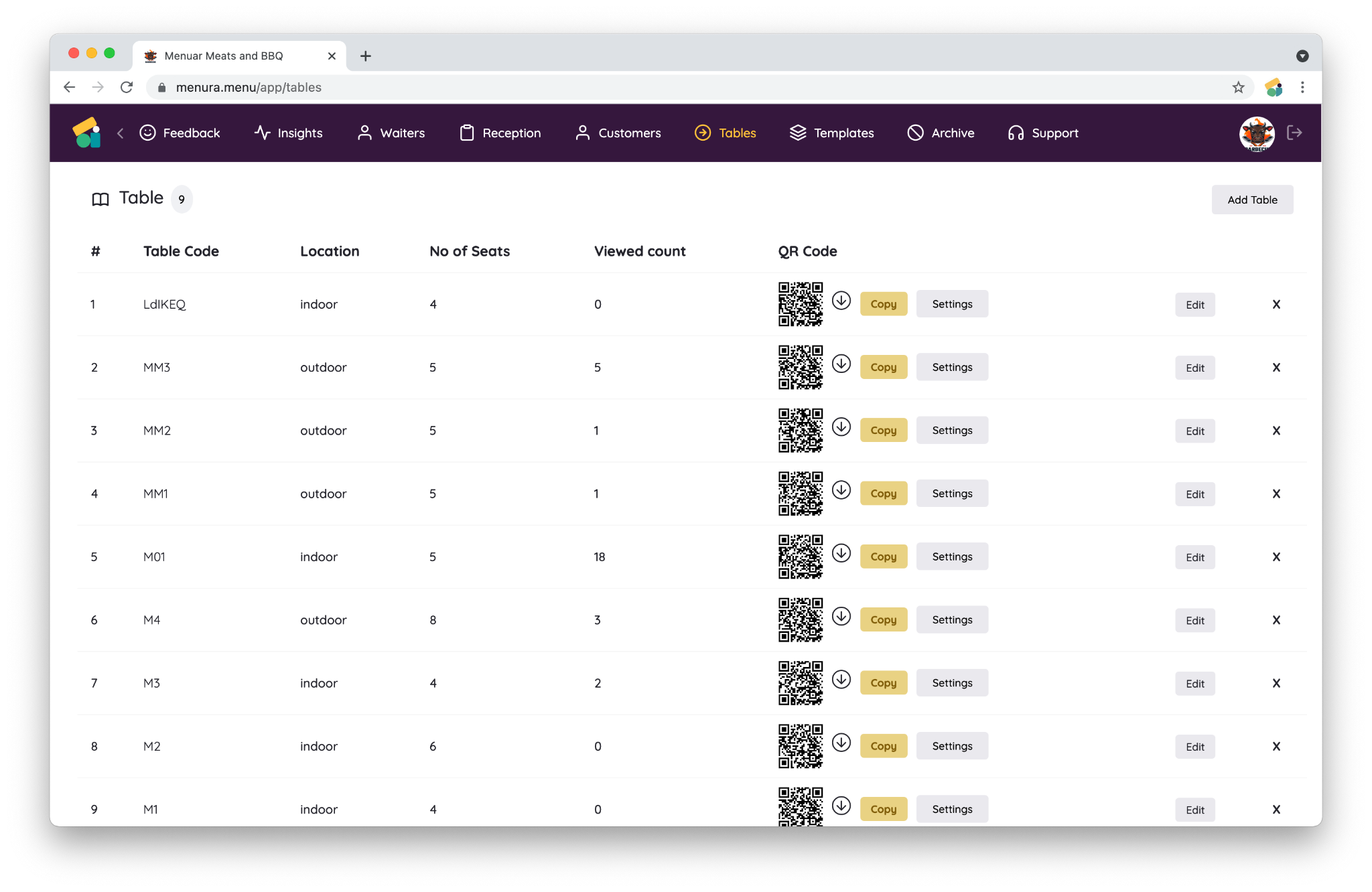Open Chrome three-dot menu
Screen dimensions: 1372x892
(x=1302, y=87)
